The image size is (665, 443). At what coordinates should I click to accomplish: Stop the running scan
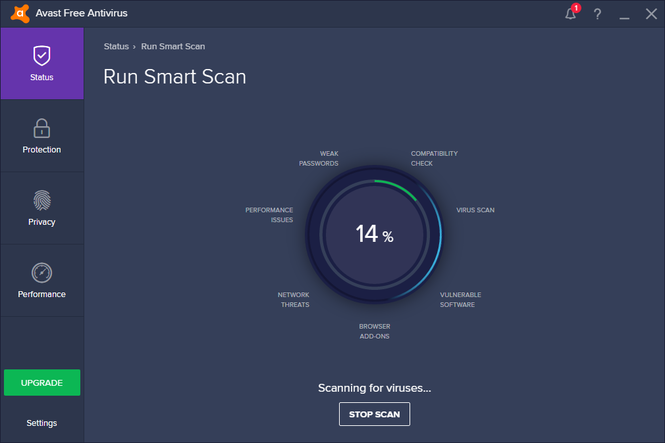click(x=374, y=414)
